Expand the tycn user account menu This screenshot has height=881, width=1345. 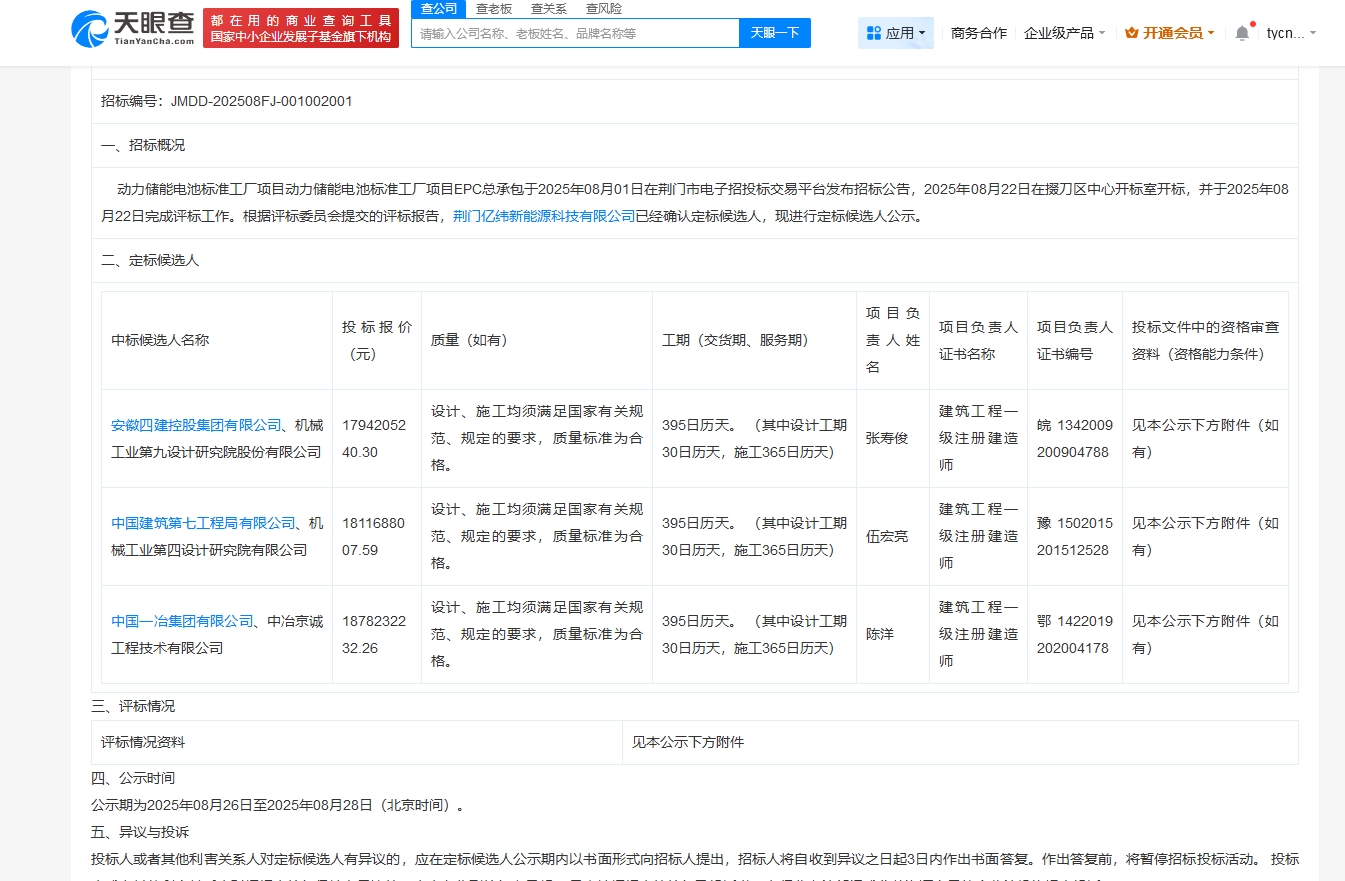pos(1291,33)
